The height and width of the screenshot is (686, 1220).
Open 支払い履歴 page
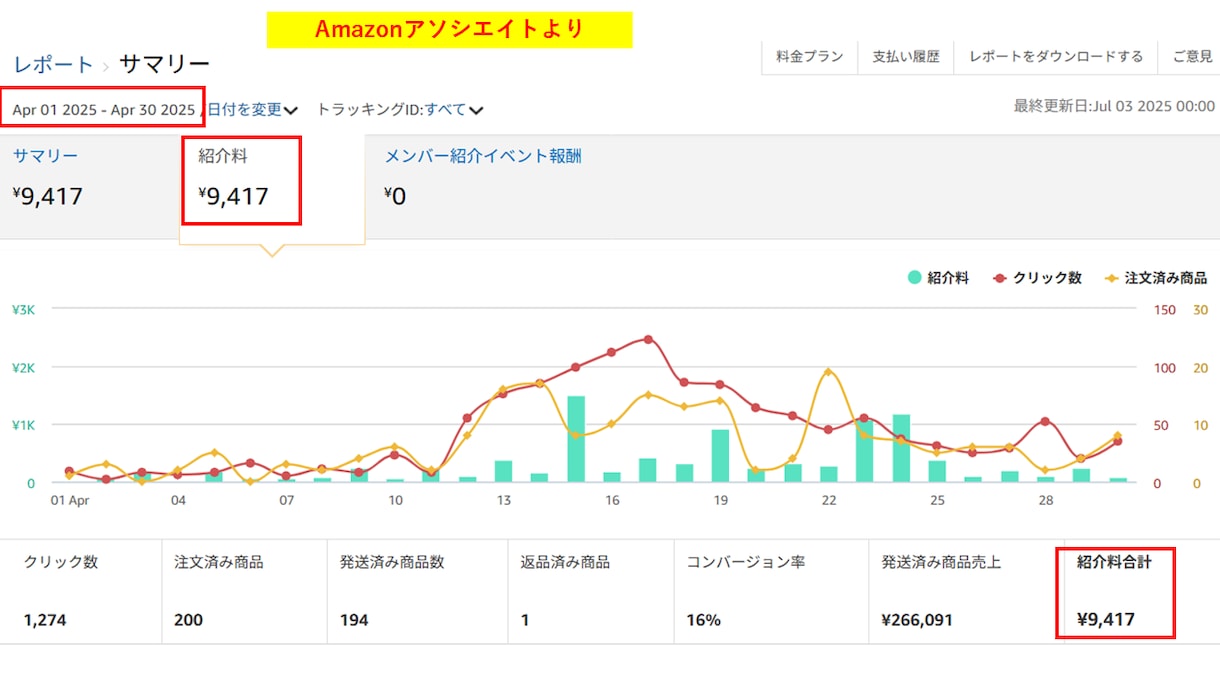[906, 57]
